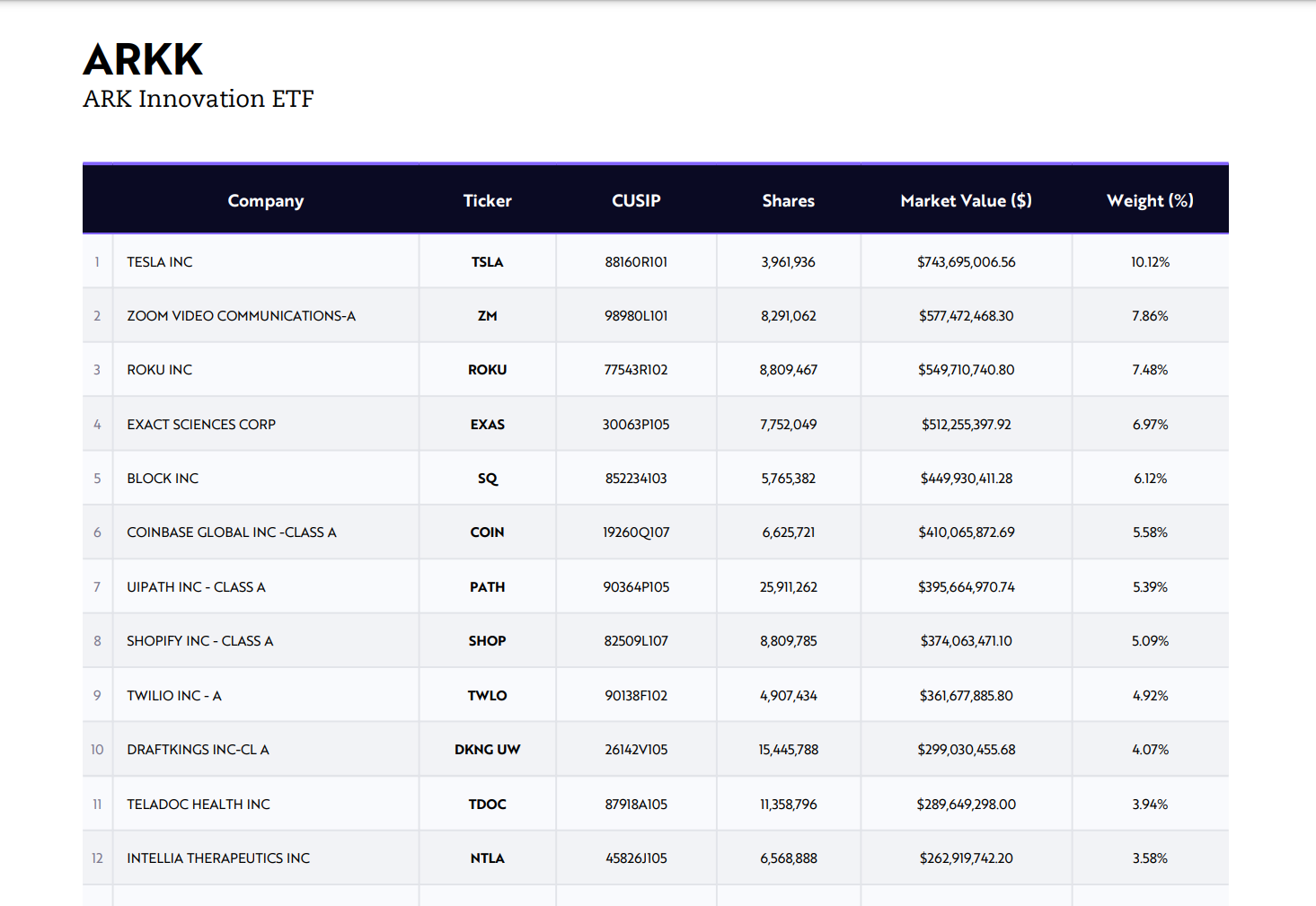Click market value $395,664,970.74

(x=967, y=587)
